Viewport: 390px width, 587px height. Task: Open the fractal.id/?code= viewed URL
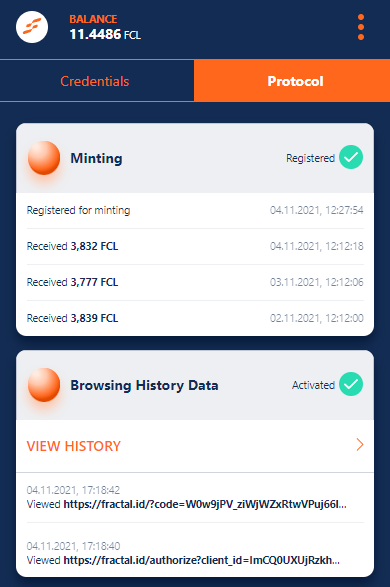[205, 504]
